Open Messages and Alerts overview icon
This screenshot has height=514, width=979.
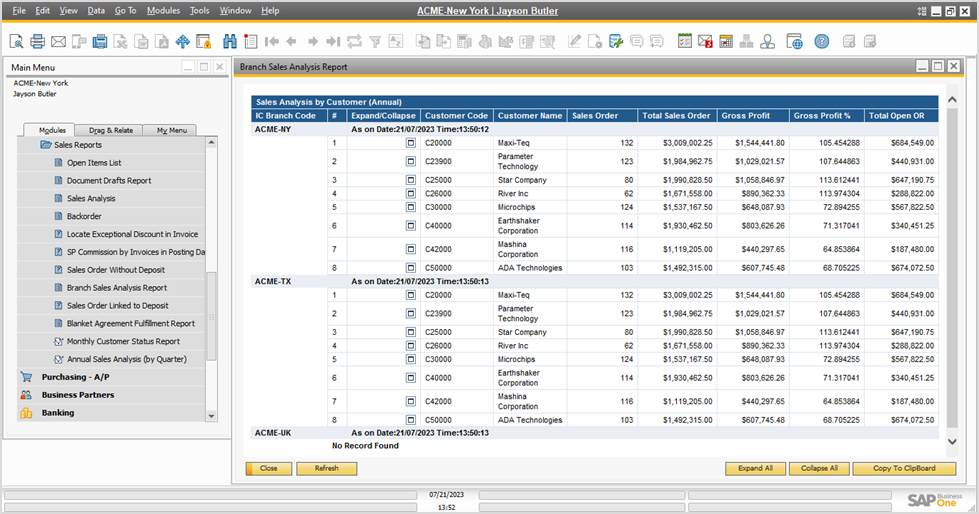click(705, 41)
